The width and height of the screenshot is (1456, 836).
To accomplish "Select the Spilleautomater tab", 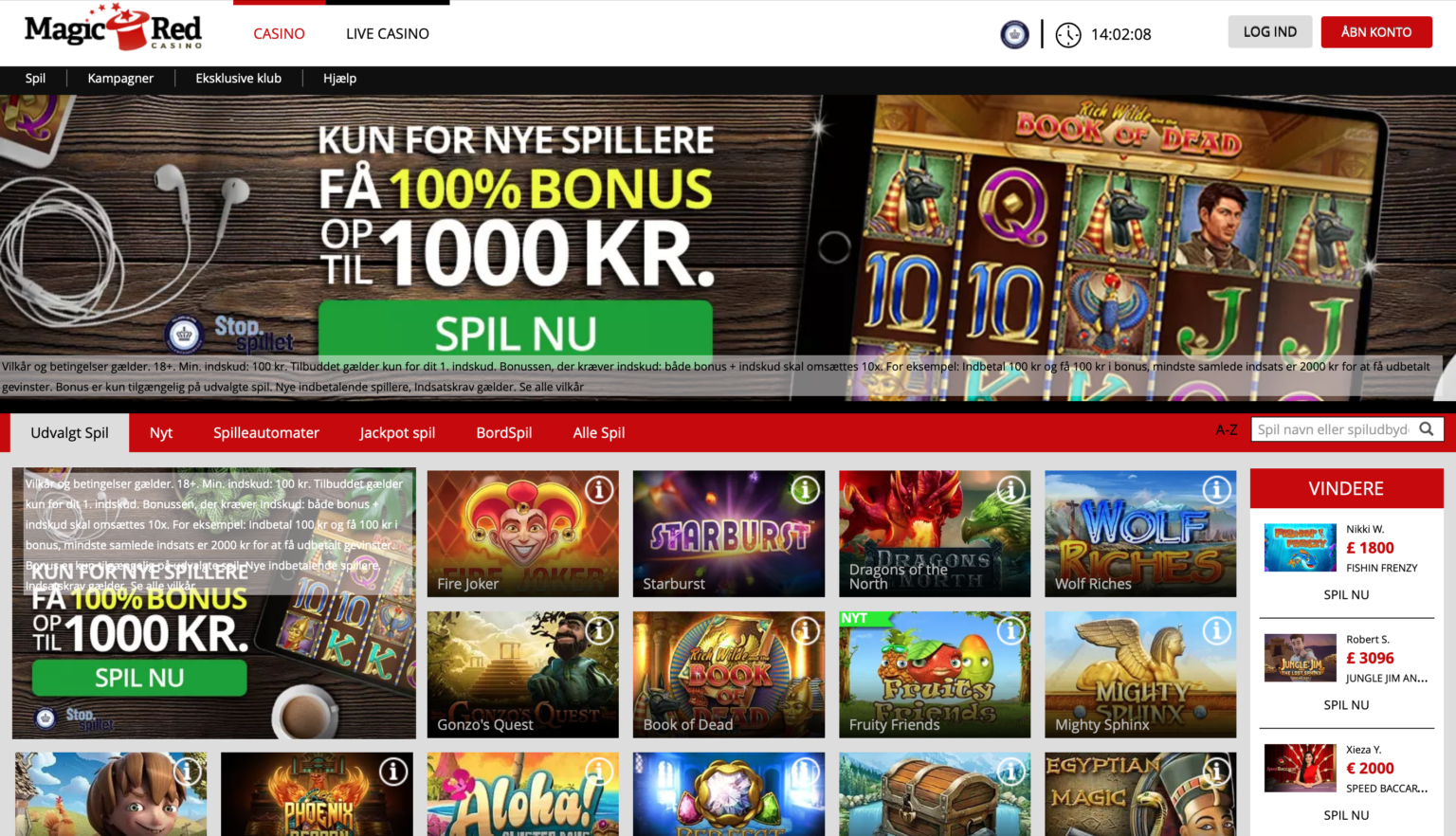I will click(x=266, y=432).
